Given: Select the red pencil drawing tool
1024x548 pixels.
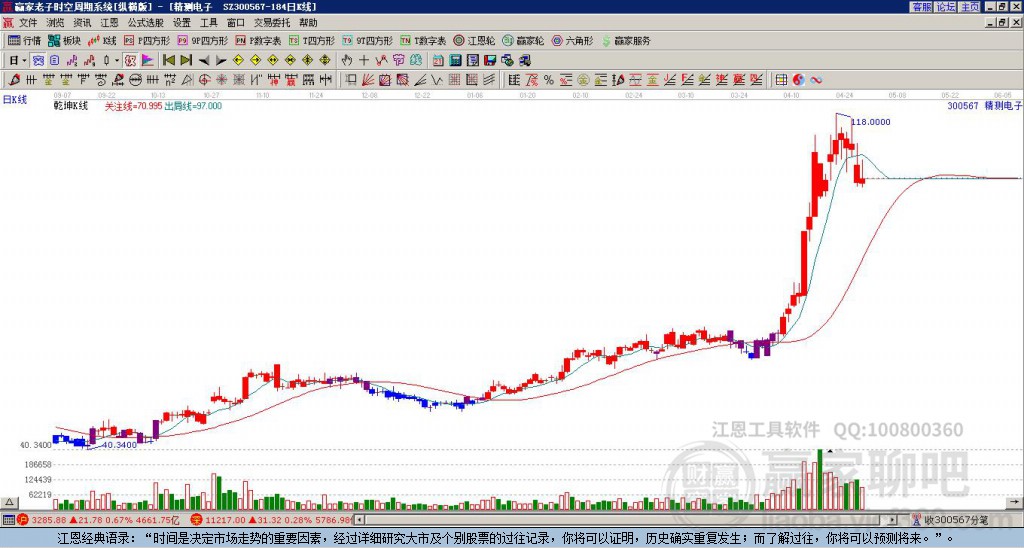Looking at the screenshot, I should pos(14,80).
